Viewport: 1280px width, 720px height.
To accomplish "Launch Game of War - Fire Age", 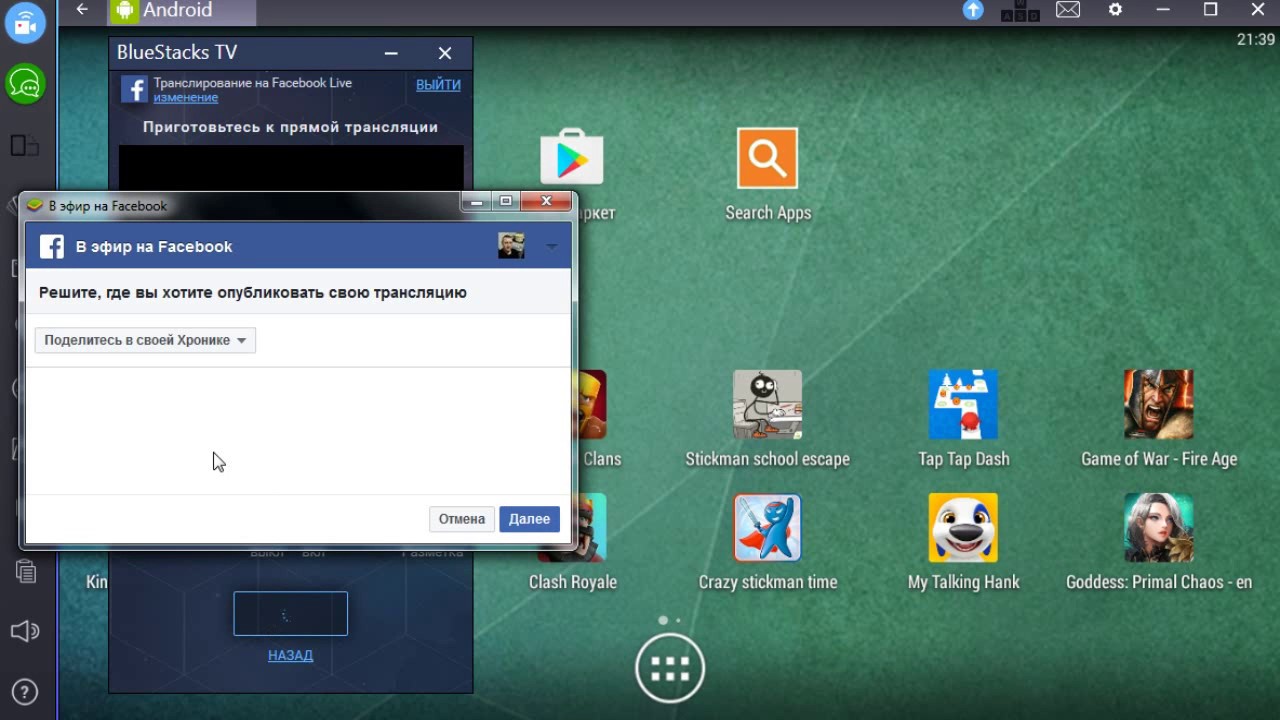I will point(1159,405).
